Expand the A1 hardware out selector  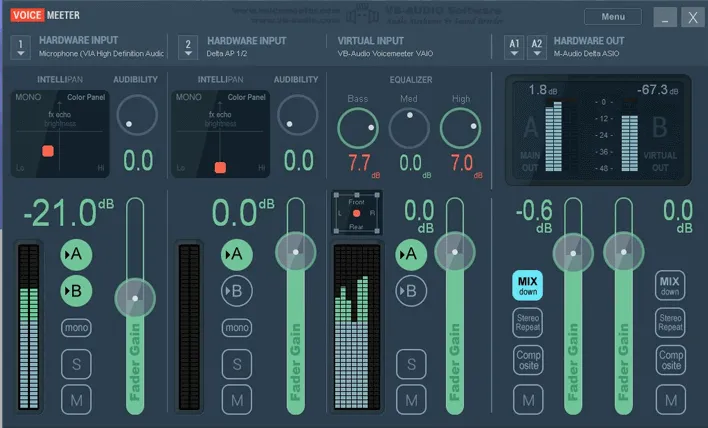click(514, 47)
